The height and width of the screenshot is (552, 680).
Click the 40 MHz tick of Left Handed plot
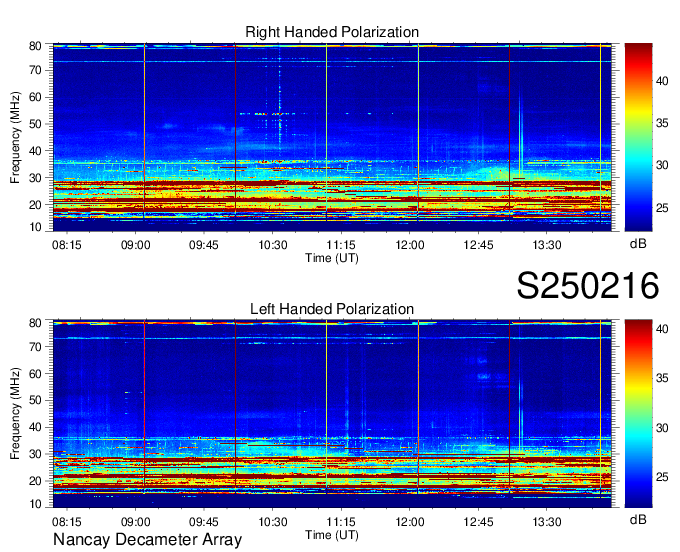point(35,427)
